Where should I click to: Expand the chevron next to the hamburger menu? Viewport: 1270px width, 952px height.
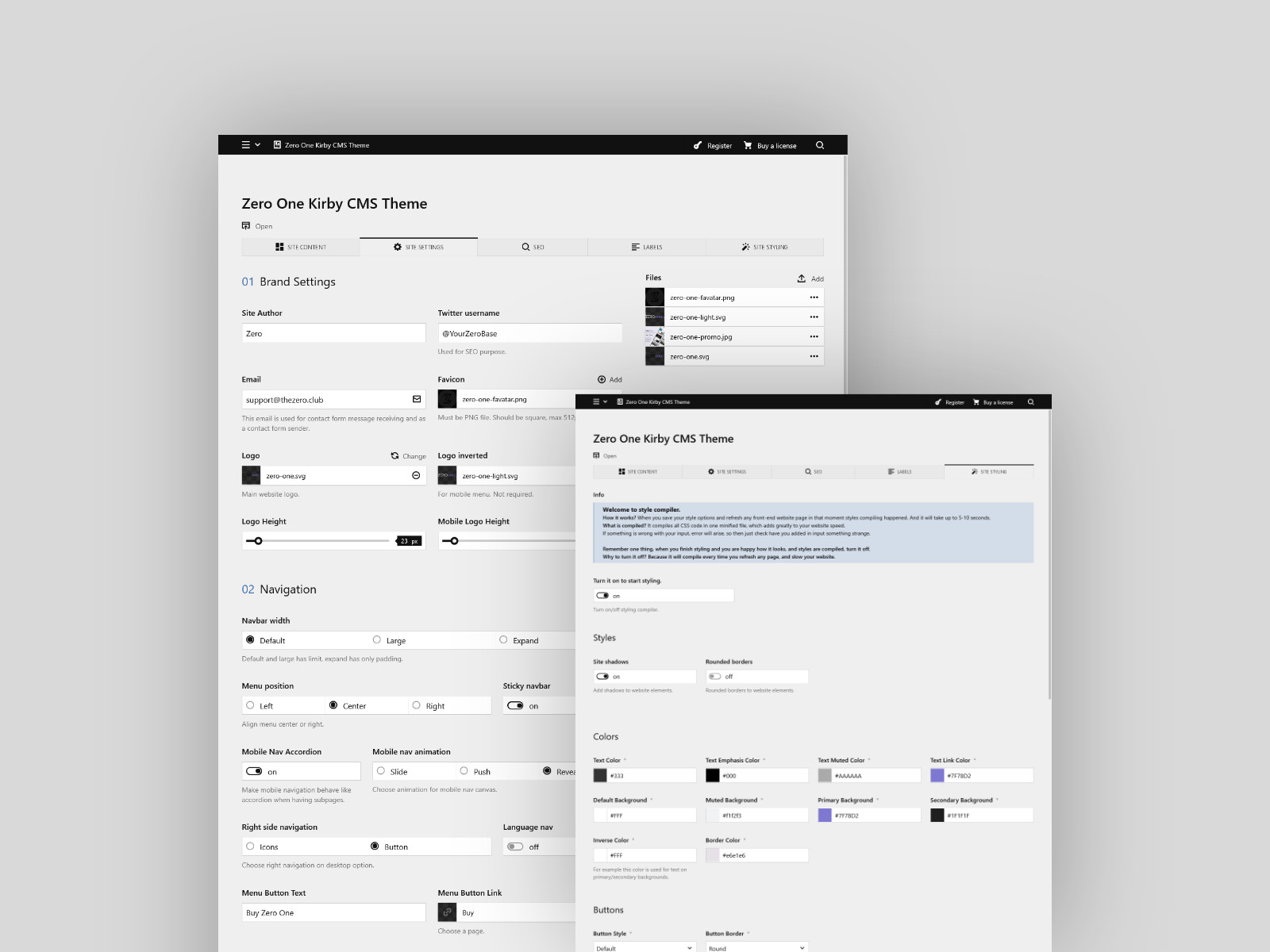coord(259,145)
